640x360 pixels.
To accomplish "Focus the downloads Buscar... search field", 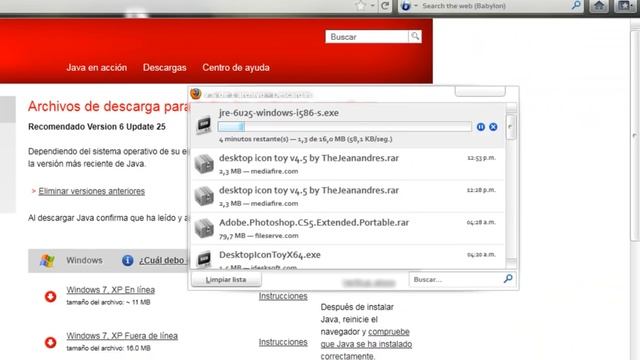I will click(456, 280).
